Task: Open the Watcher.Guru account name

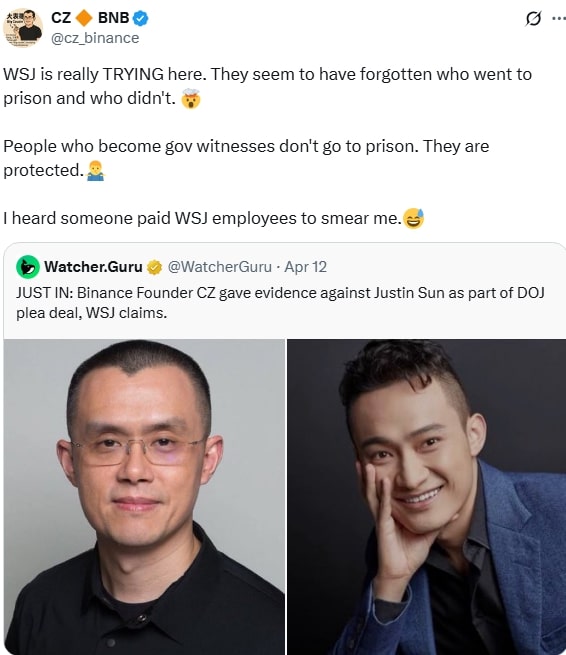Action: (x=93, y=267)
